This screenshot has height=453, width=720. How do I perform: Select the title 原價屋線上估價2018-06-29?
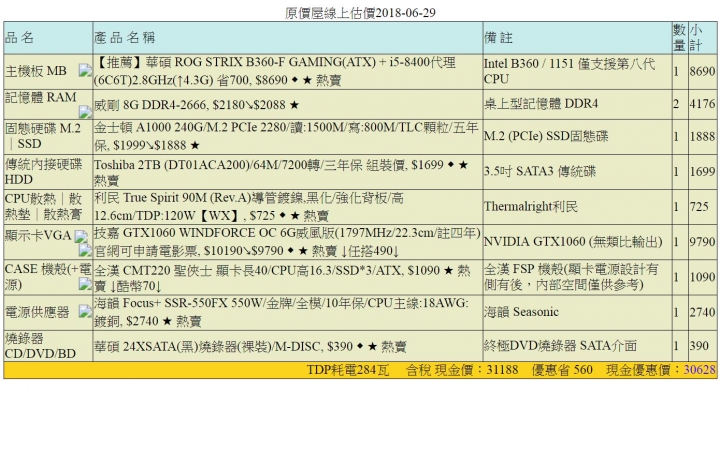(360, 13)
